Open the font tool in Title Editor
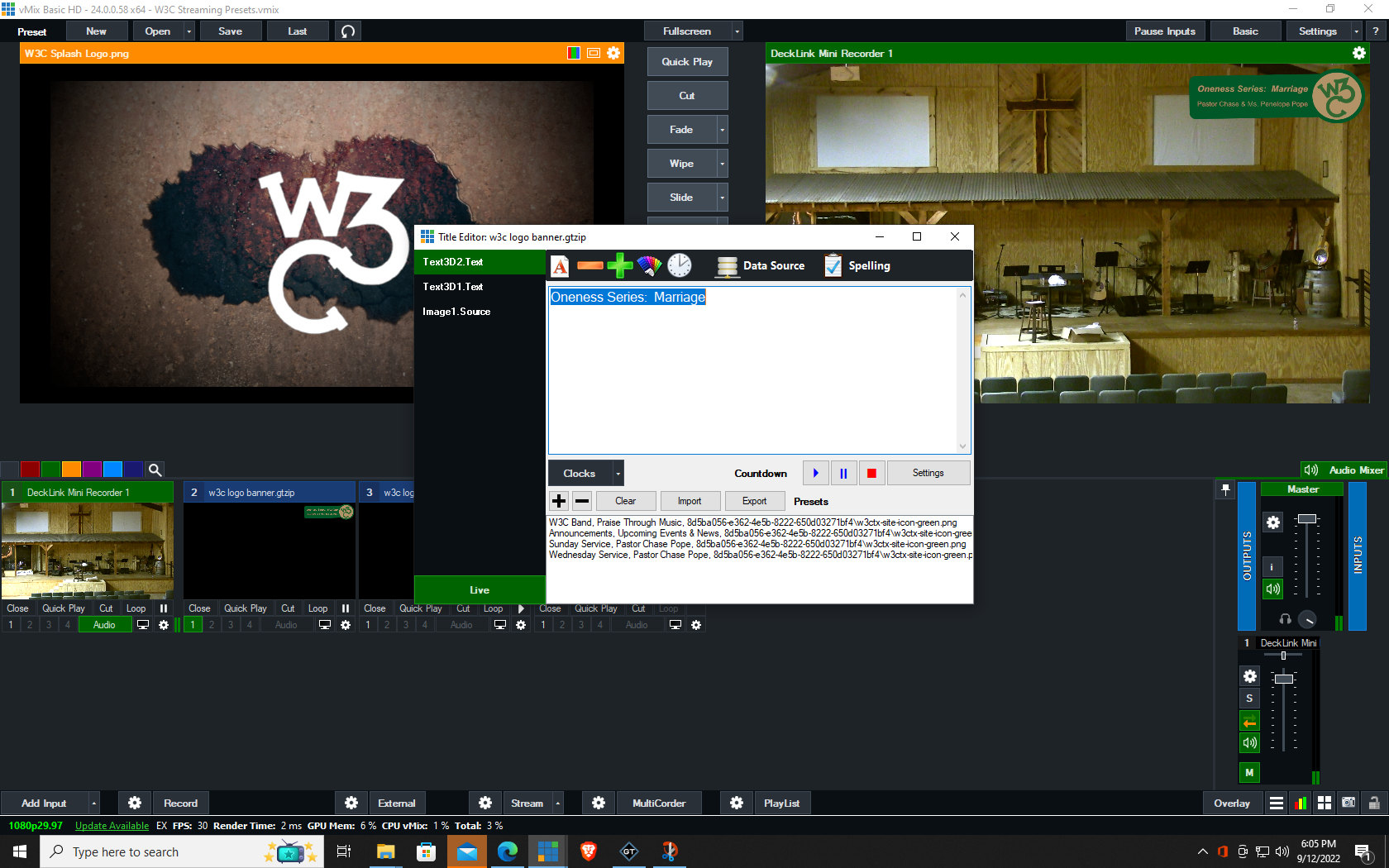This screenshot has height=868, width=1389. [560, 266]
